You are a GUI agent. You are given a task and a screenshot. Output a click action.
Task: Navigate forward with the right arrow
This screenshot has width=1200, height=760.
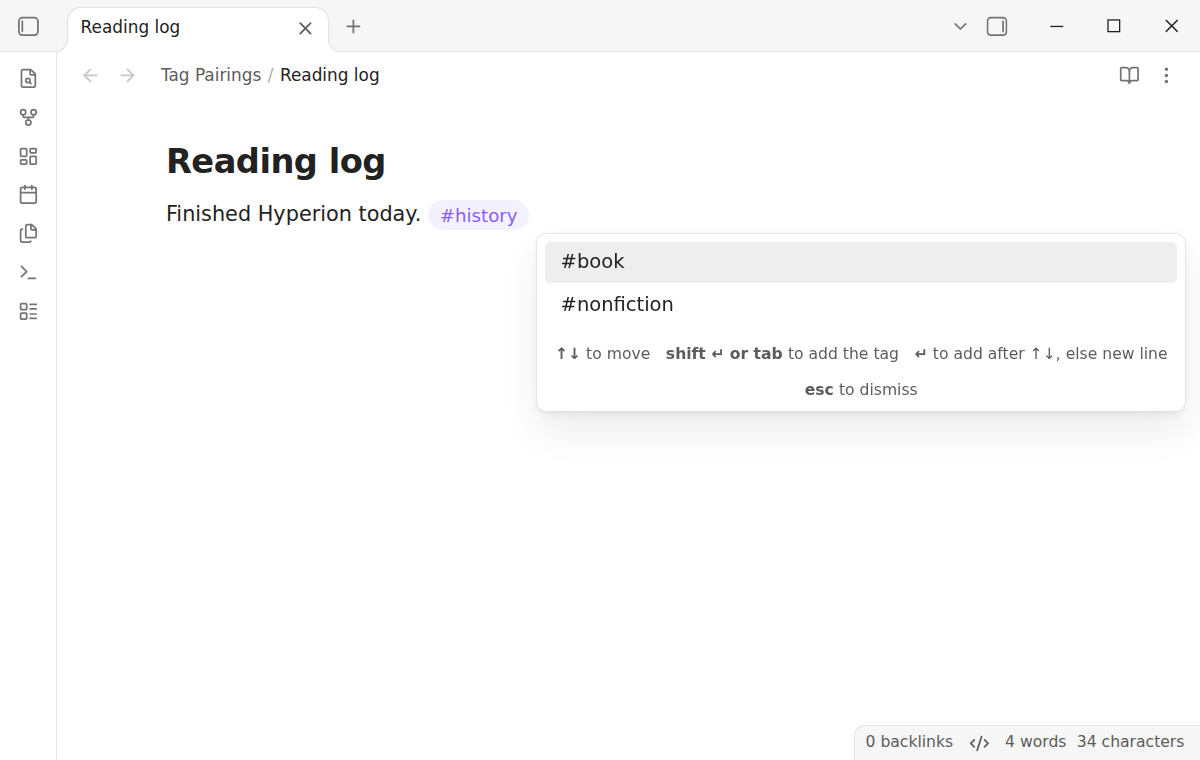click(127, 75)
